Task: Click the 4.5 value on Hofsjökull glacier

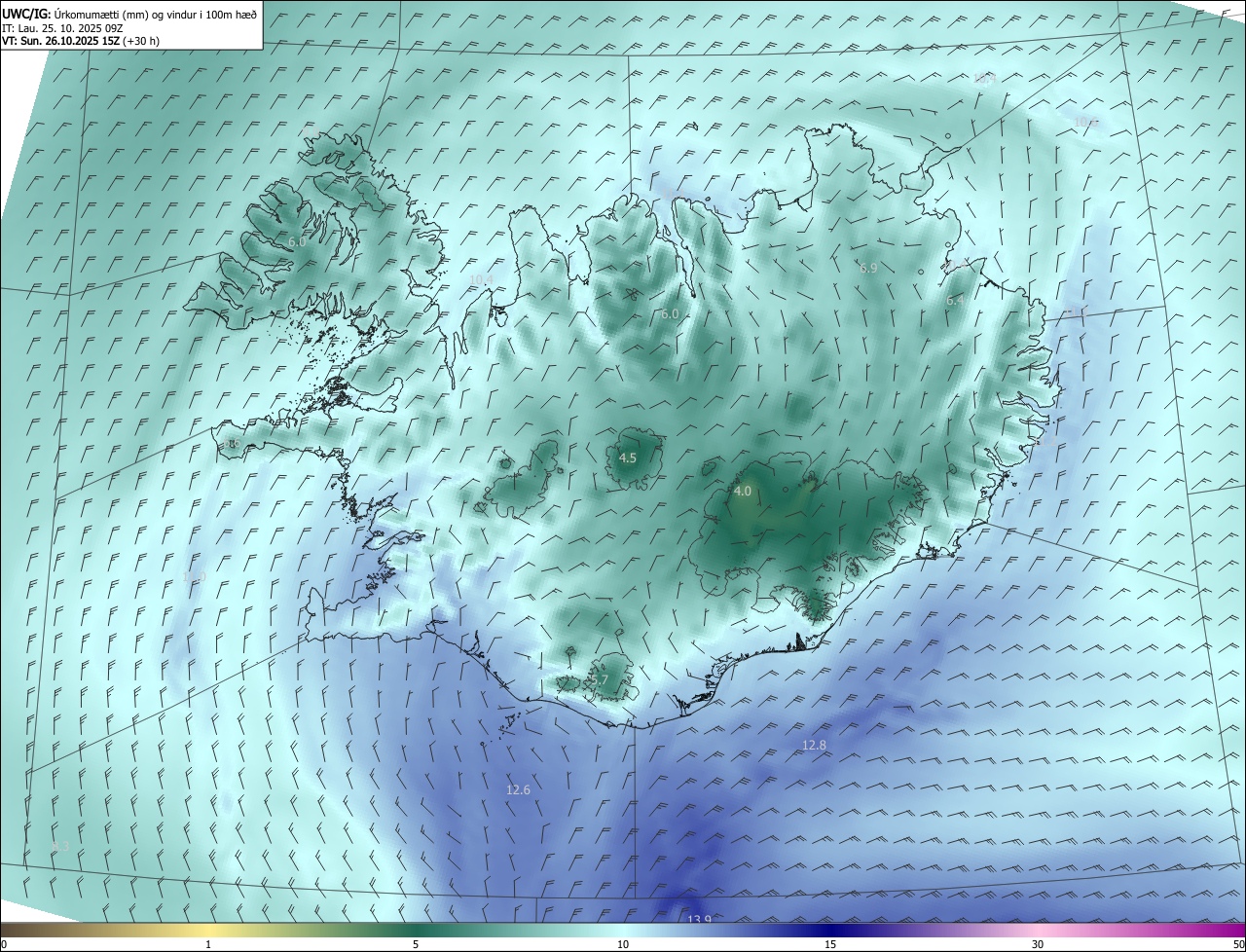Action: [x=628, y=458]
